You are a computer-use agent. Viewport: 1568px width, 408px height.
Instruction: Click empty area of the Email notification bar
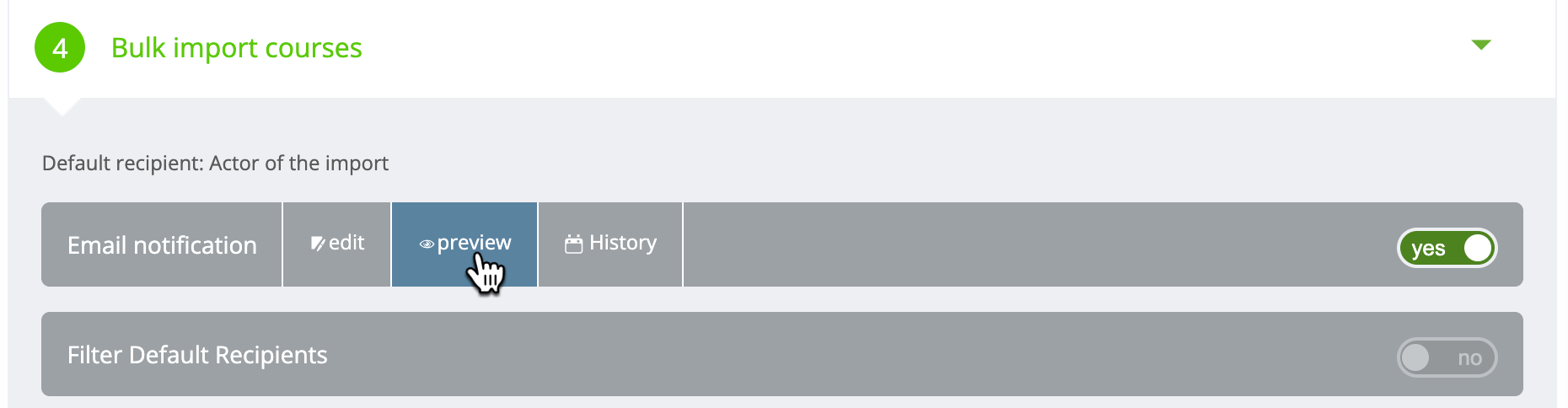tap(1037, 244)
